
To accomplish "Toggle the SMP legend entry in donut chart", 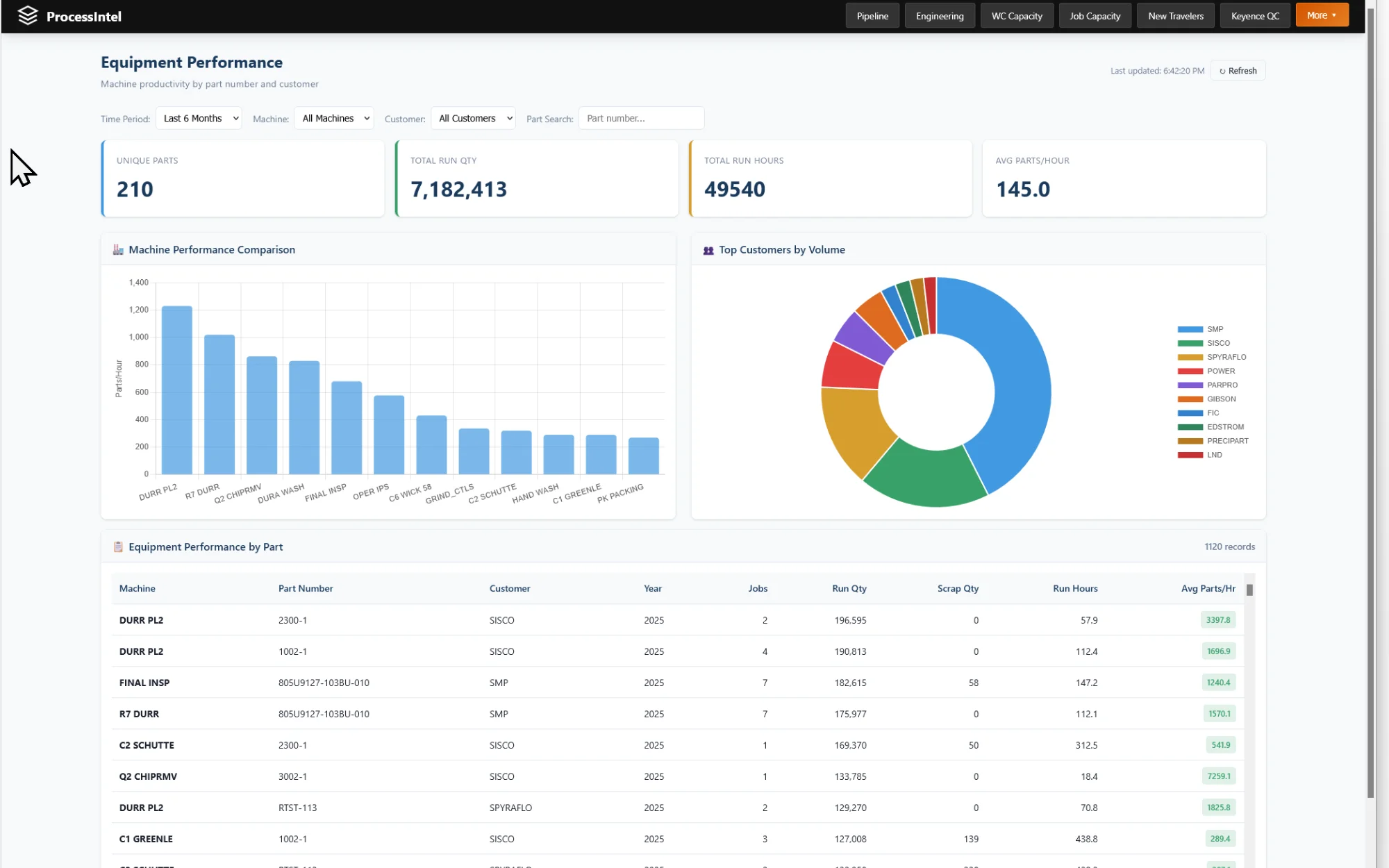I will [1215, 329].
